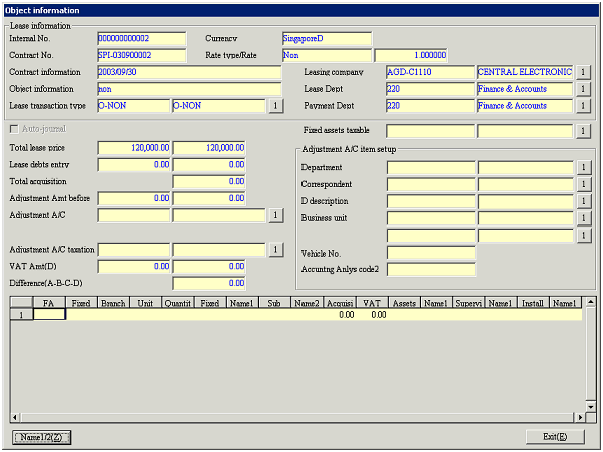
Task: Select the Assets column header
Action: point(405,303)
